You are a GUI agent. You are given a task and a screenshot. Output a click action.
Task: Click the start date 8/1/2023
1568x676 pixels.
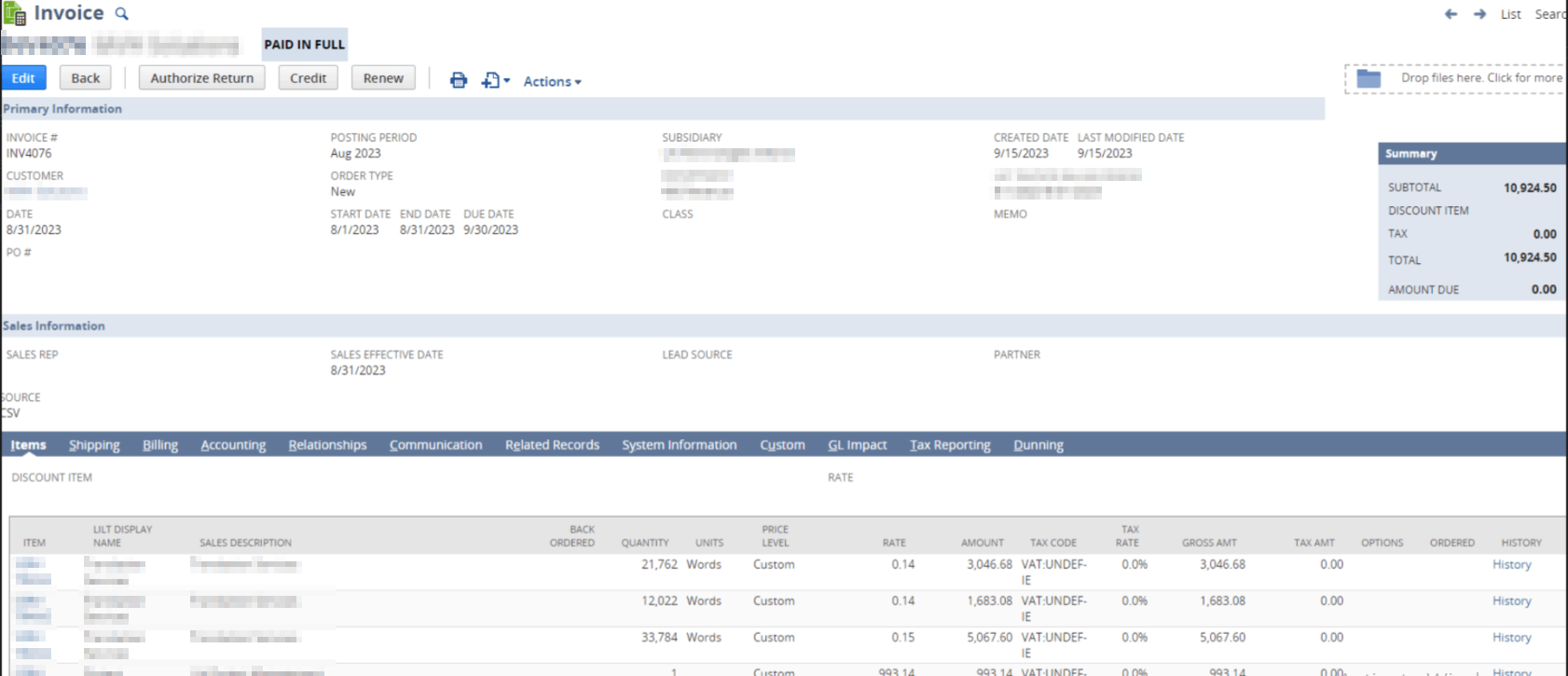tap(354, 229)
